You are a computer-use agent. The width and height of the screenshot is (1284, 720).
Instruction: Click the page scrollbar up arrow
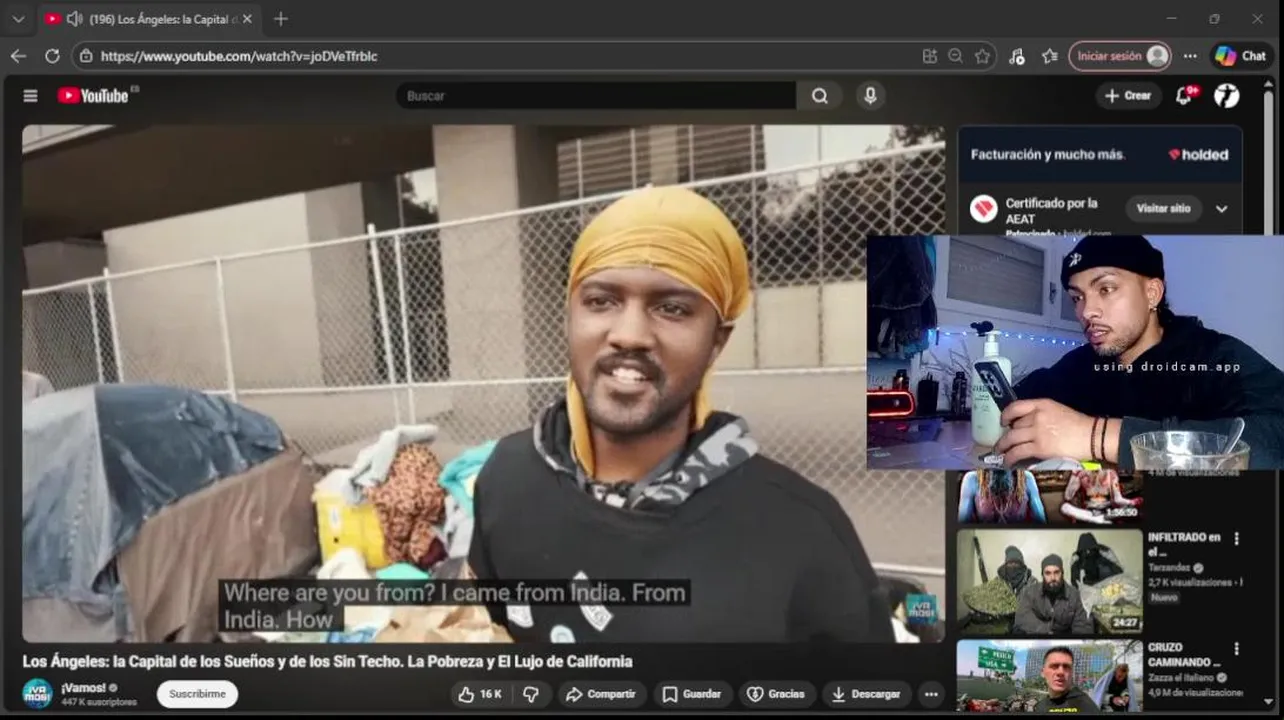1269,86
